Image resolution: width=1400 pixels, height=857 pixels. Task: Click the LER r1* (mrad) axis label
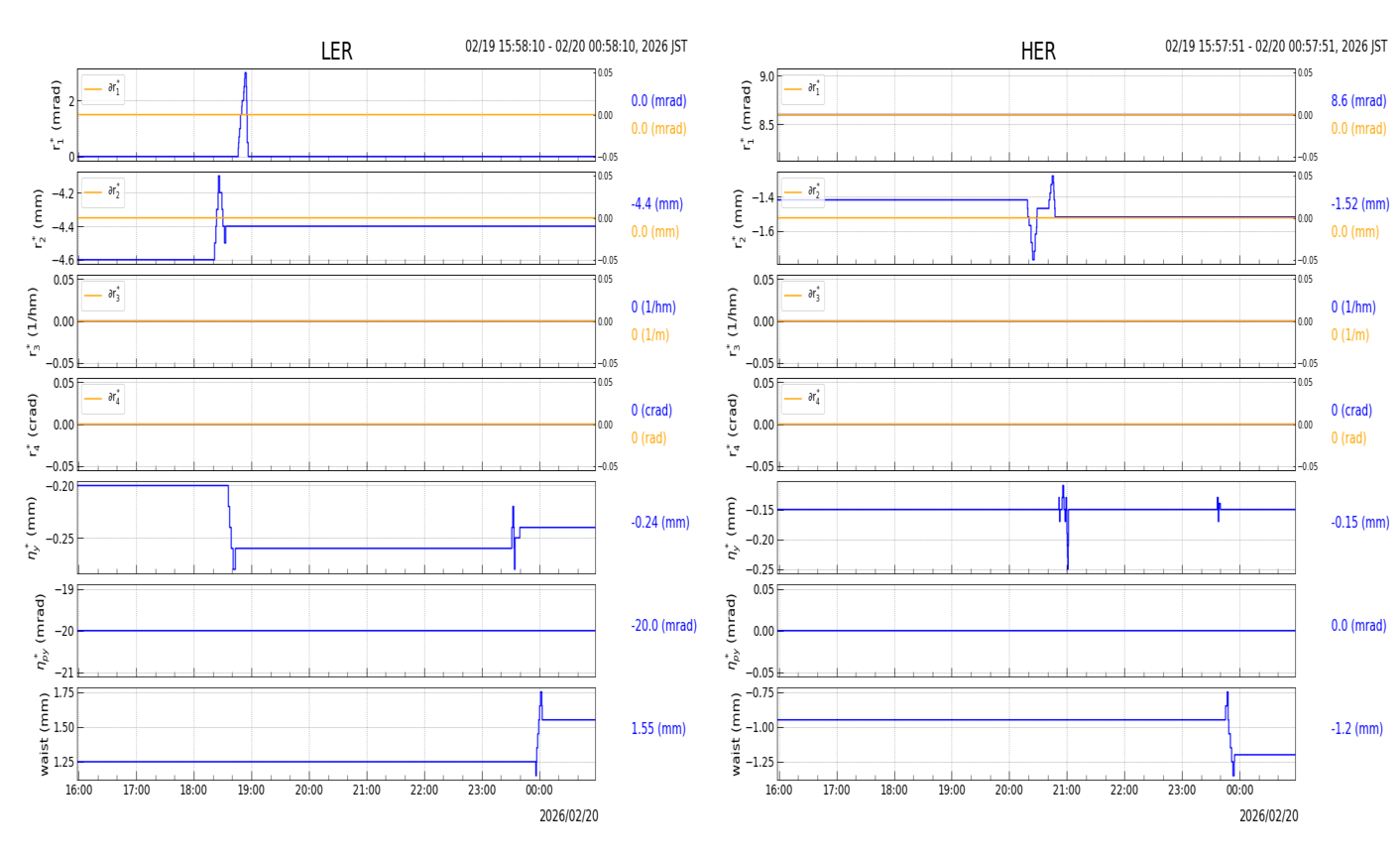click(57, 115)
